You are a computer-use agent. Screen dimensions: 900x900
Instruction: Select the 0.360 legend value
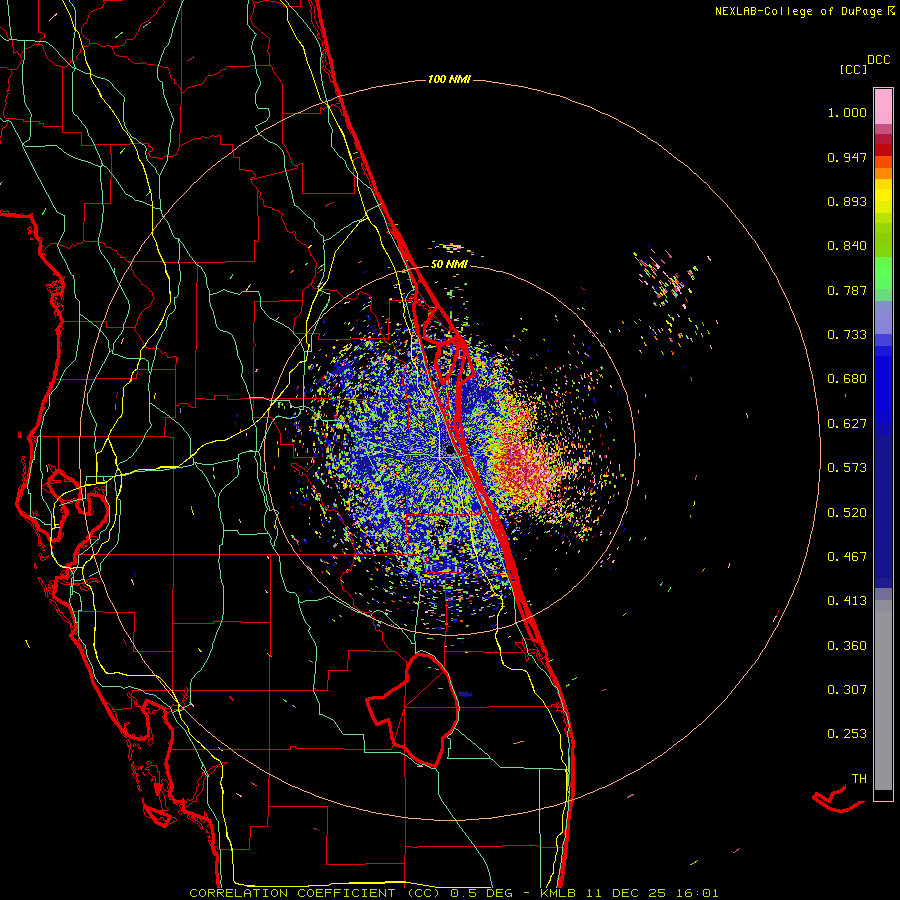[x=847, y=646]
